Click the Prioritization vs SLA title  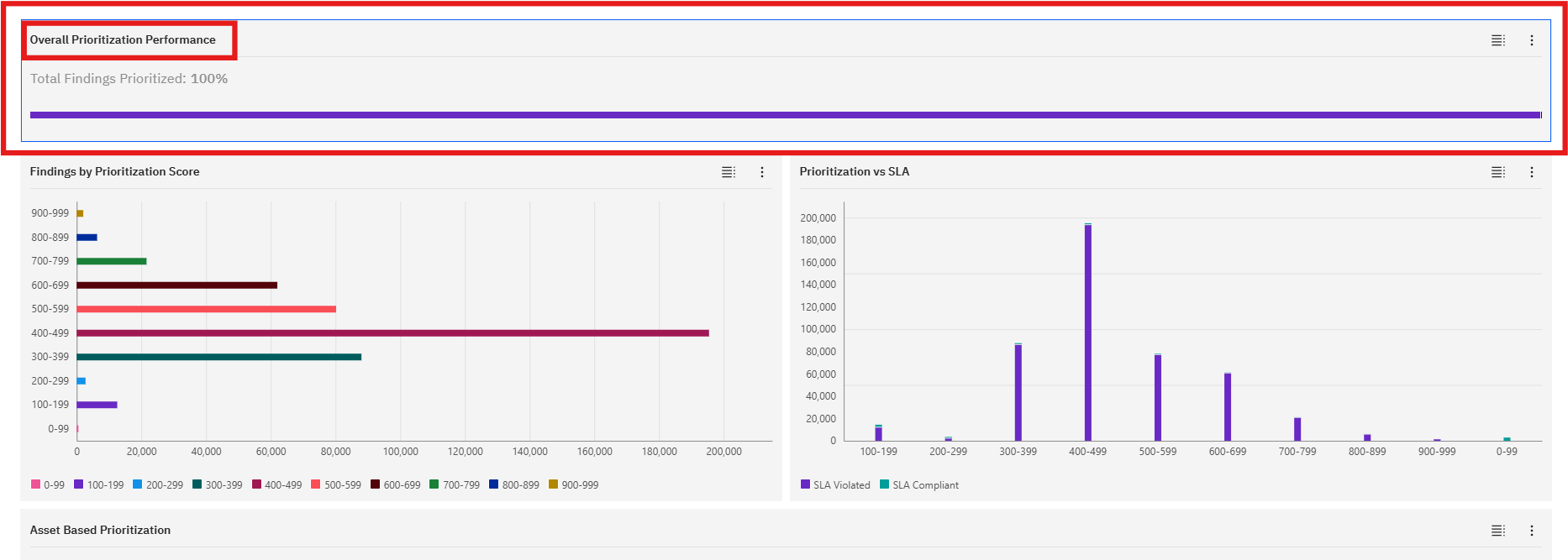pyautogui.click(x=855, y=171)
